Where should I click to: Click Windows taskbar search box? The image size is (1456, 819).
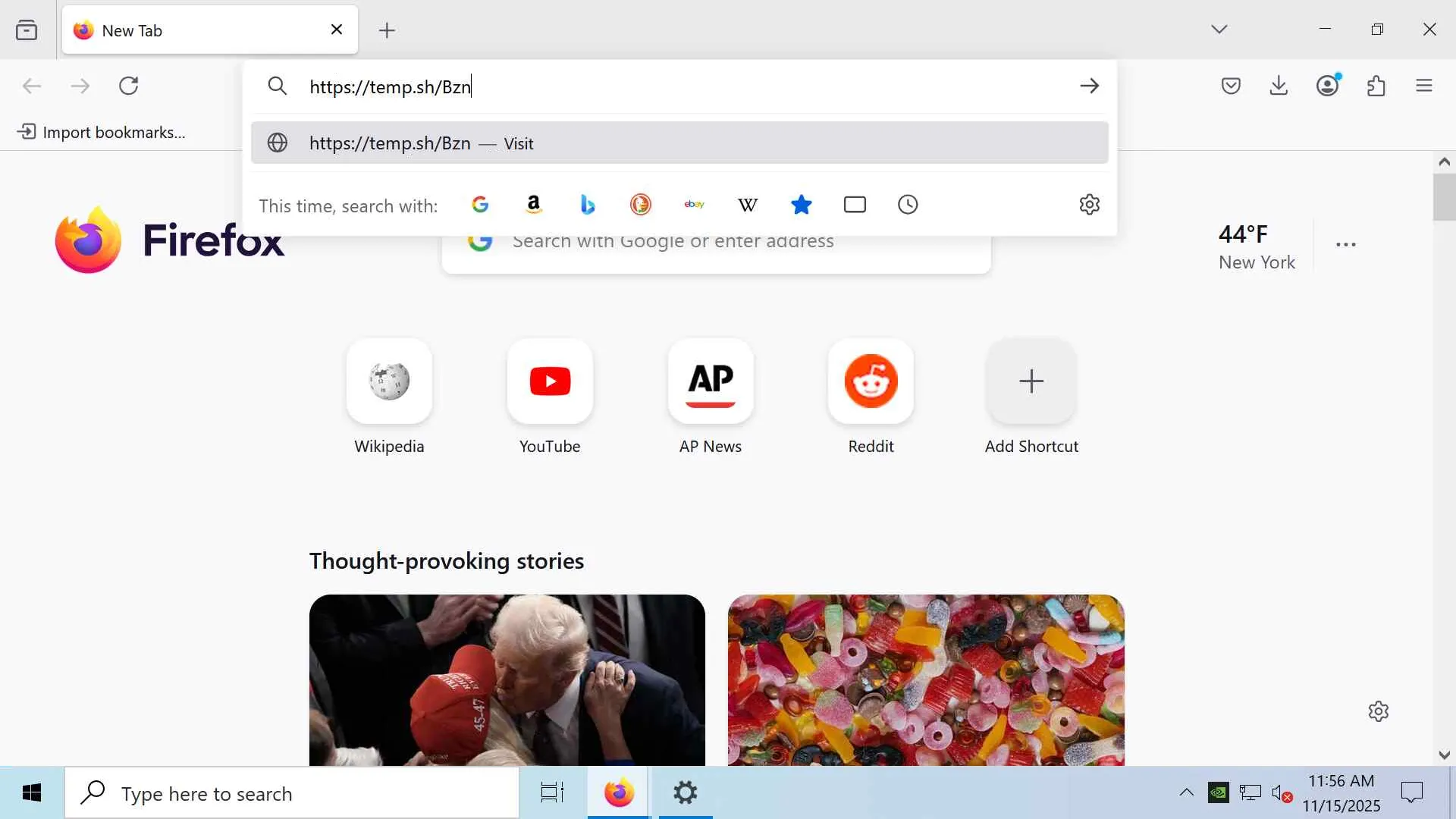click(x=292, y=793)
